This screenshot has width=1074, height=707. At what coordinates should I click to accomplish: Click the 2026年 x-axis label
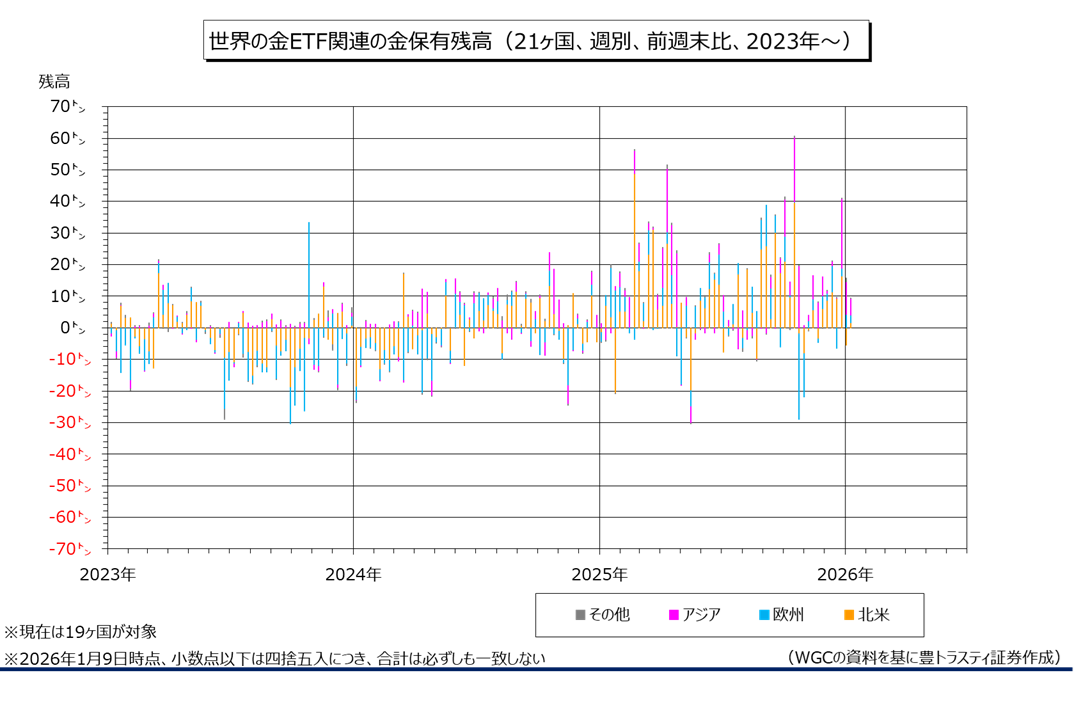coord(845,575)
